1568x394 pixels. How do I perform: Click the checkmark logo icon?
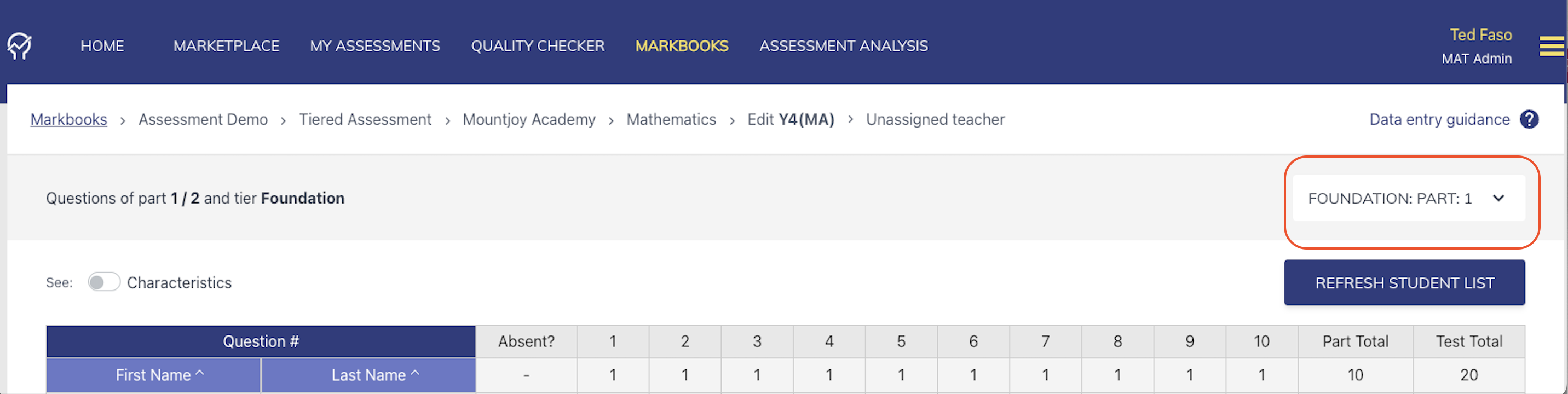[20, 45]
